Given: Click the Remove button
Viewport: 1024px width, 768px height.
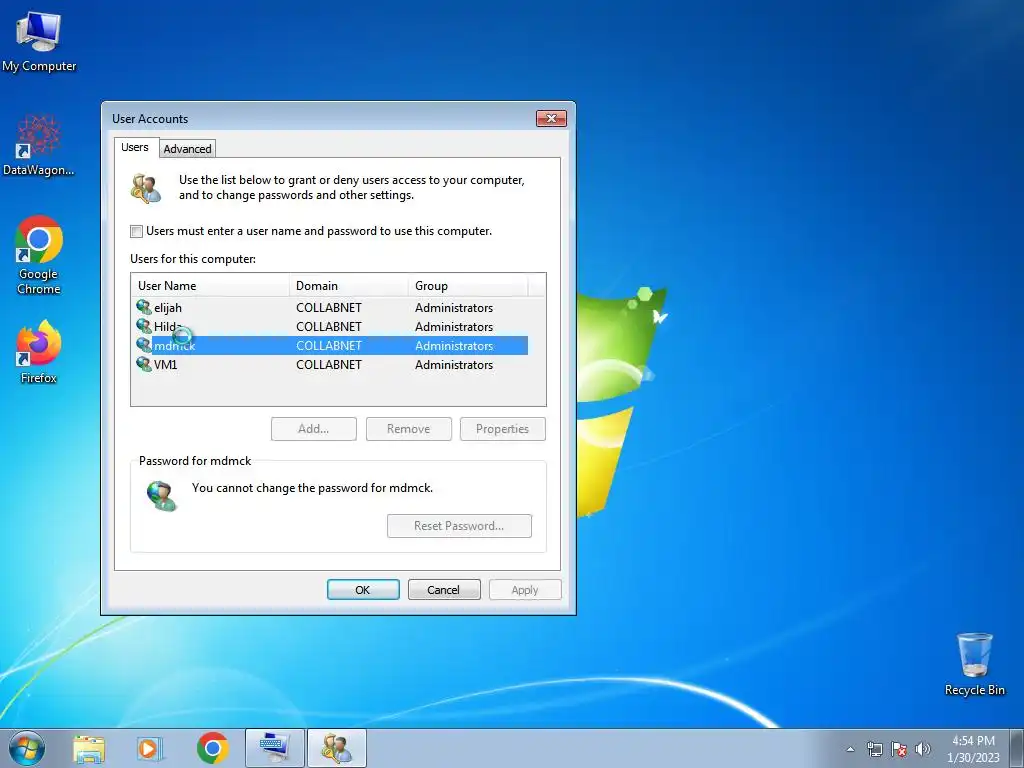Looking at the screenshot, I should 408,429.
